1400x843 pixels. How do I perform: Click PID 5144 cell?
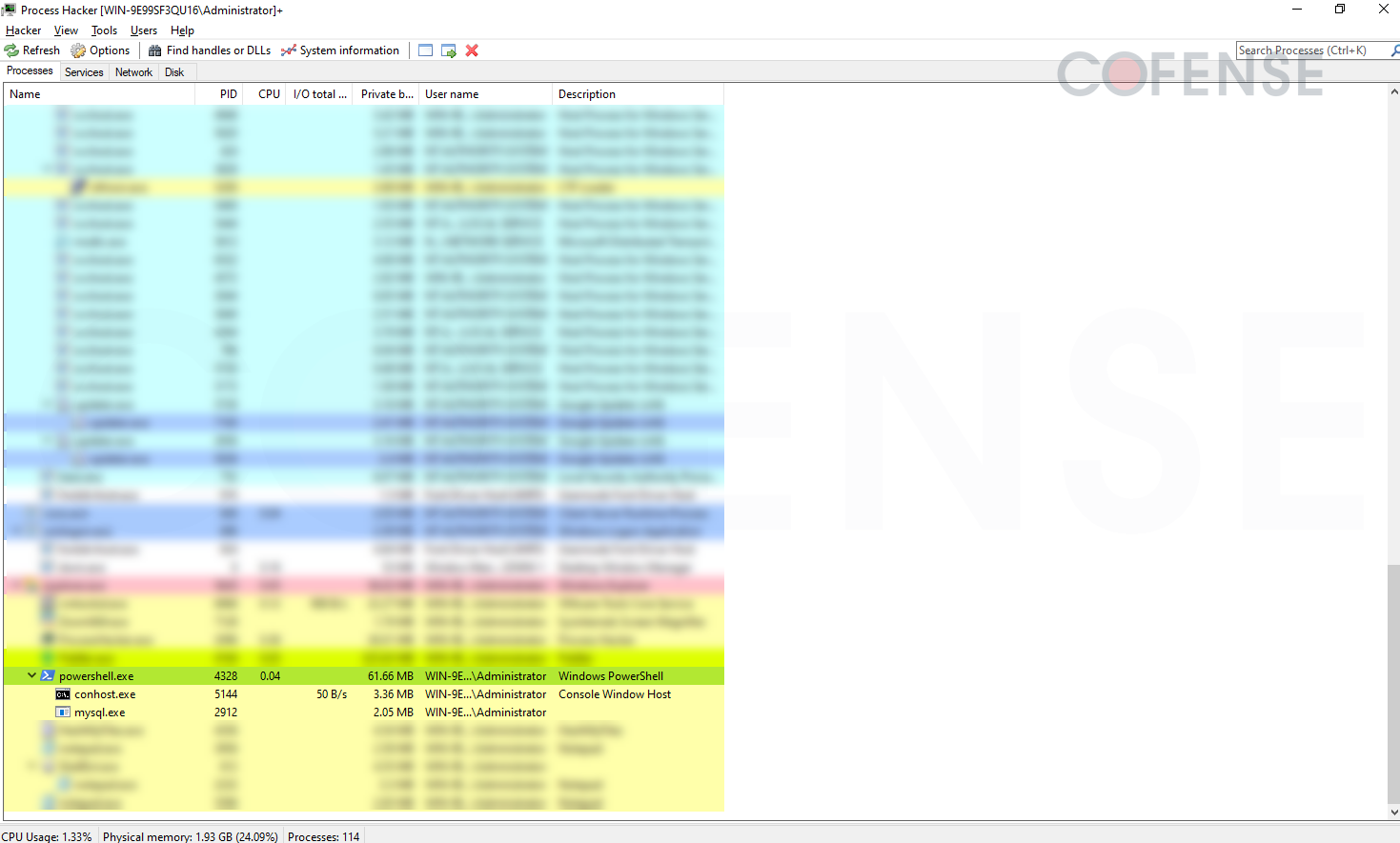tap(226, 694)
